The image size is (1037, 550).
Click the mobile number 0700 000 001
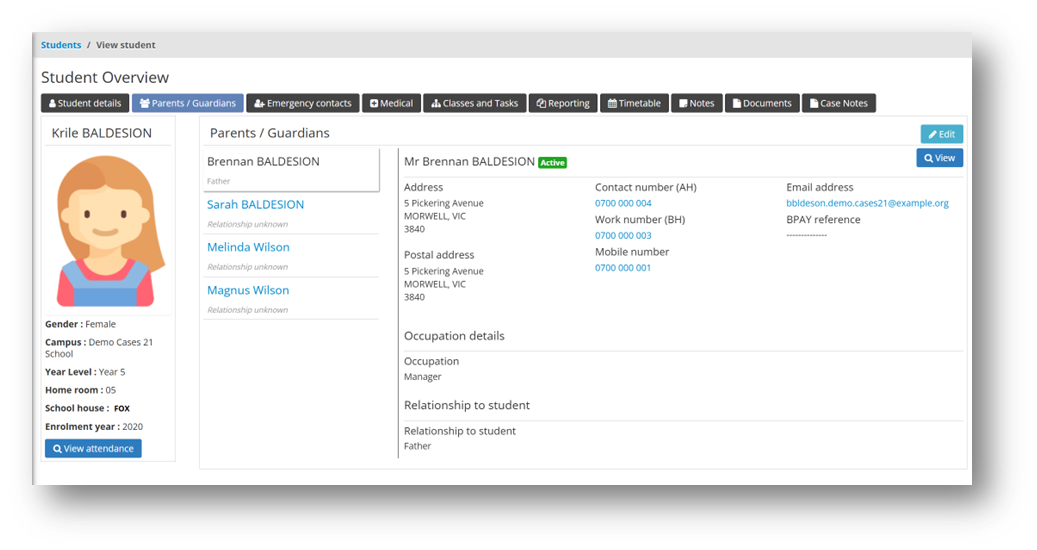click(623, 268)
